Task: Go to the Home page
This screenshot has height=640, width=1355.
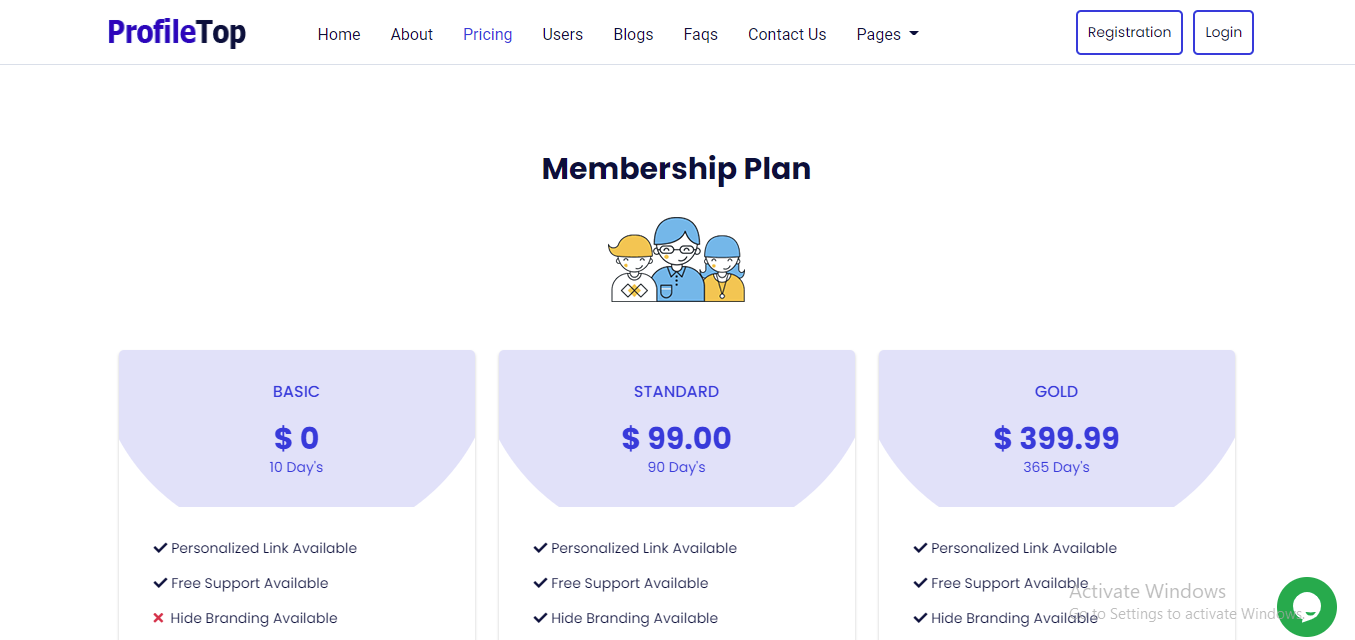Action: [x=339, y=34]
